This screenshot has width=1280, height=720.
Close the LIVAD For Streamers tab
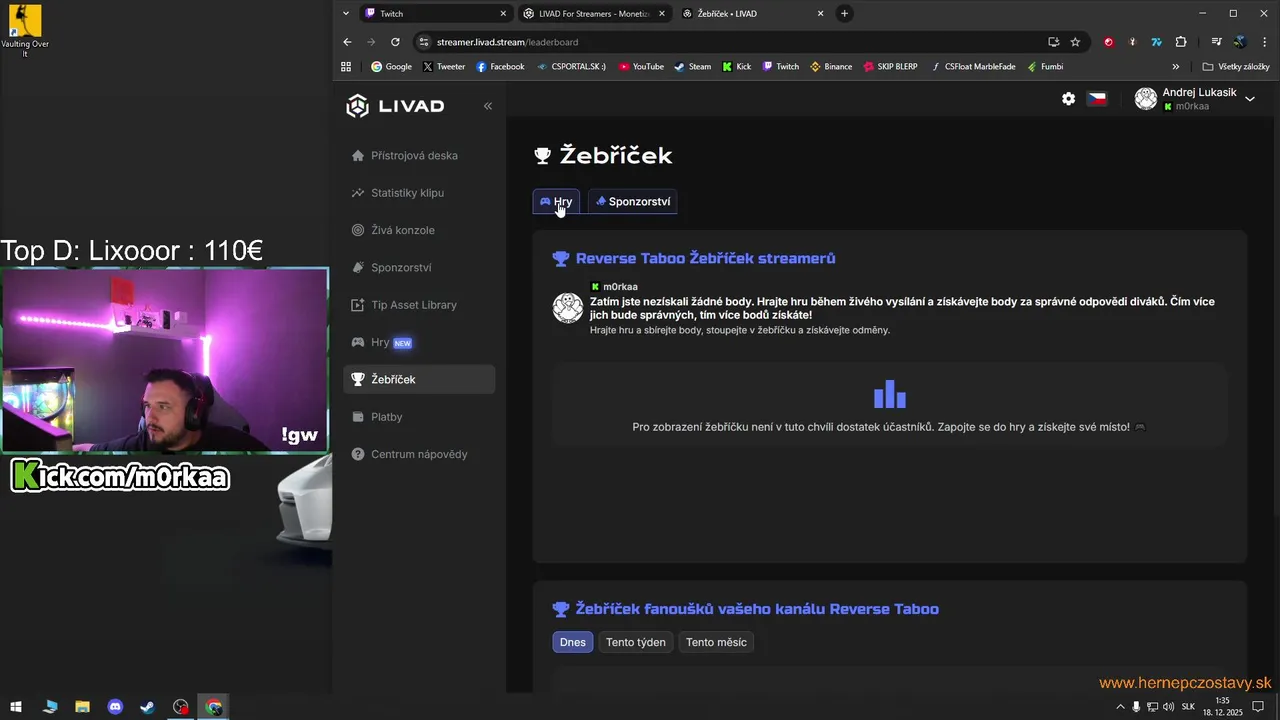[662, 14]
